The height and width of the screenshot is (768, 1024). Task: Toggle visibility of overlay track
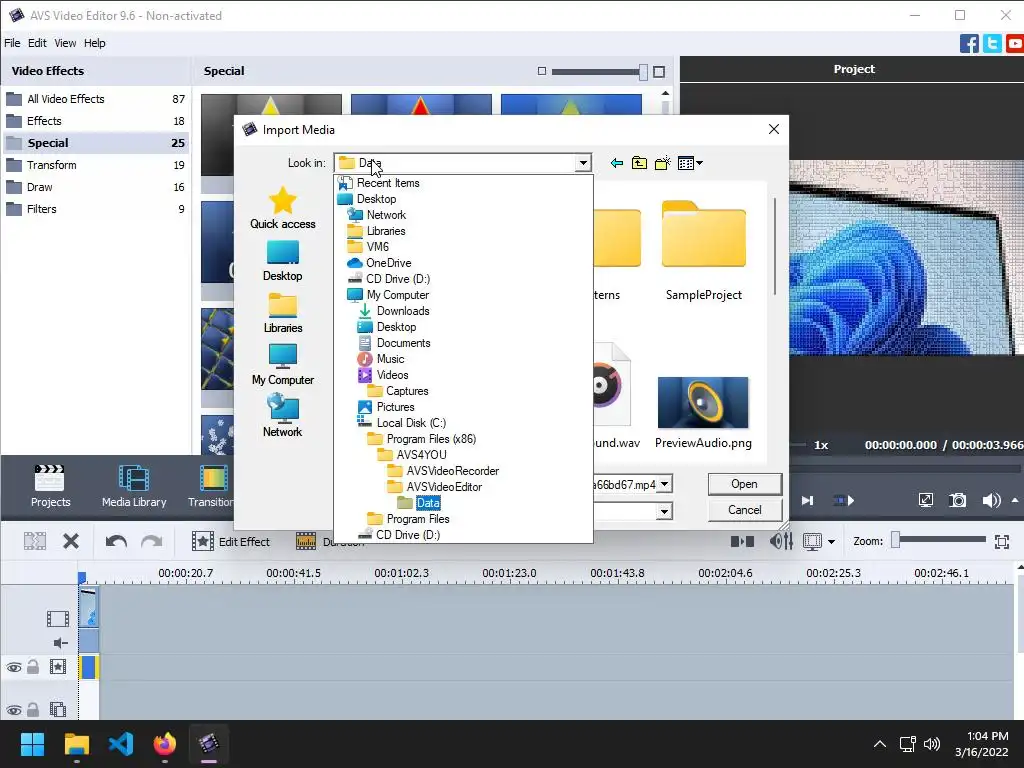[14, 710]
